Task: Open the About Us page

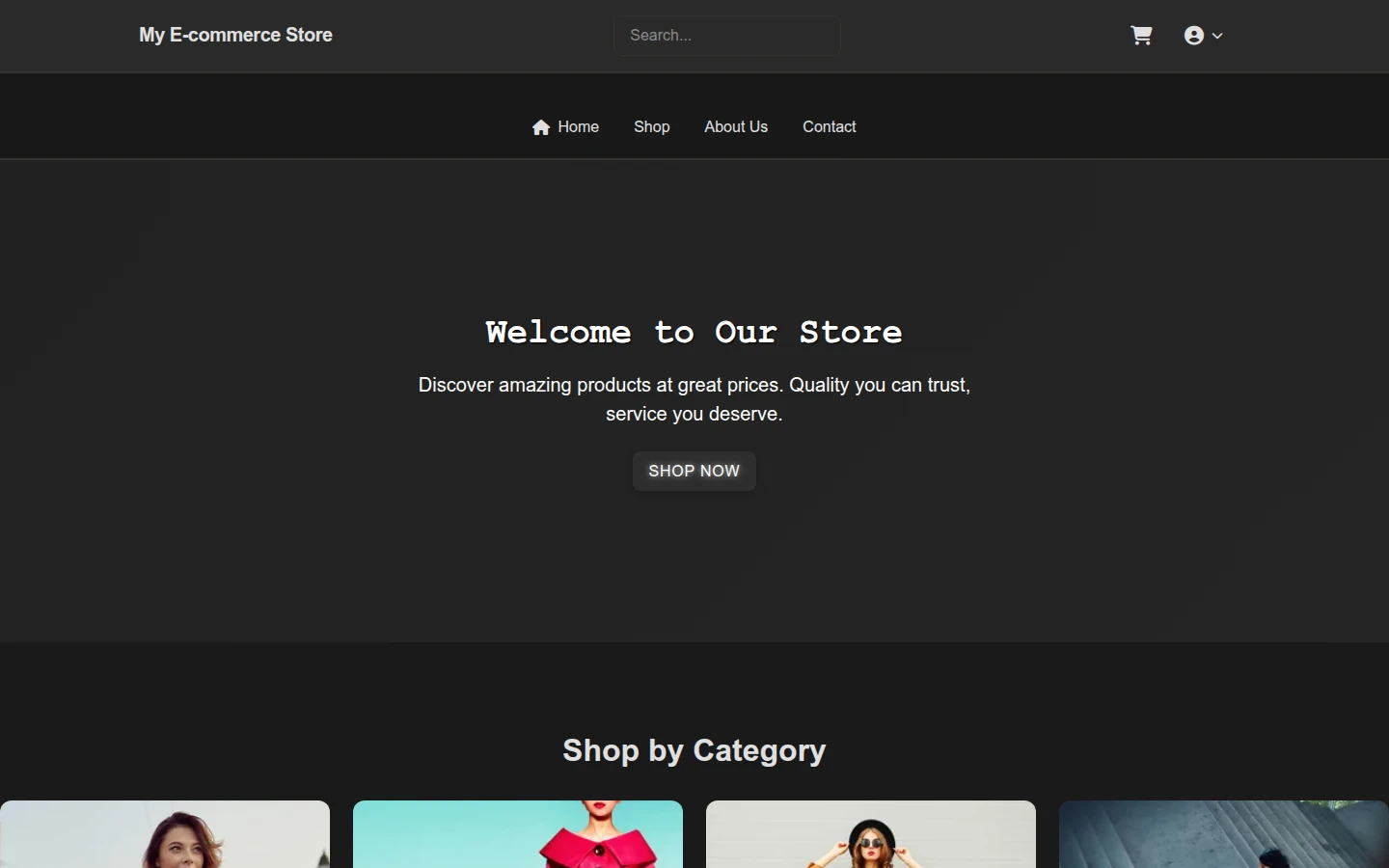Action: click(736, 127)
